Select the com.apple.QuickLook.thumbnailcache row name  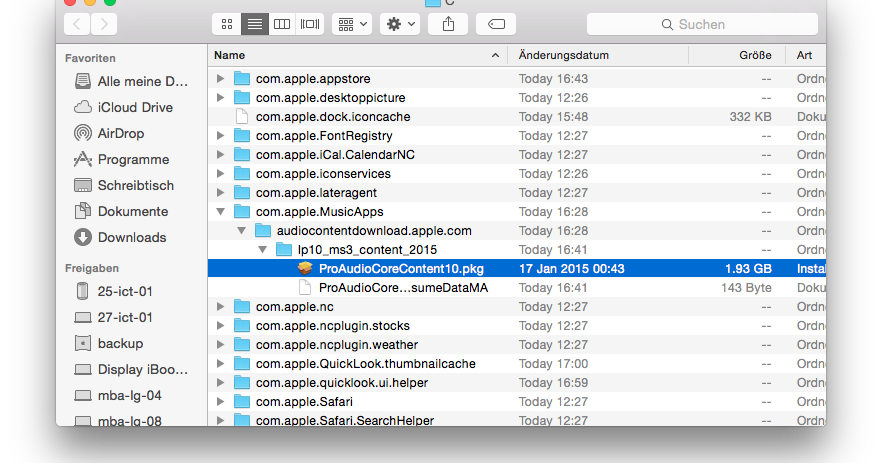click(366, 363)
